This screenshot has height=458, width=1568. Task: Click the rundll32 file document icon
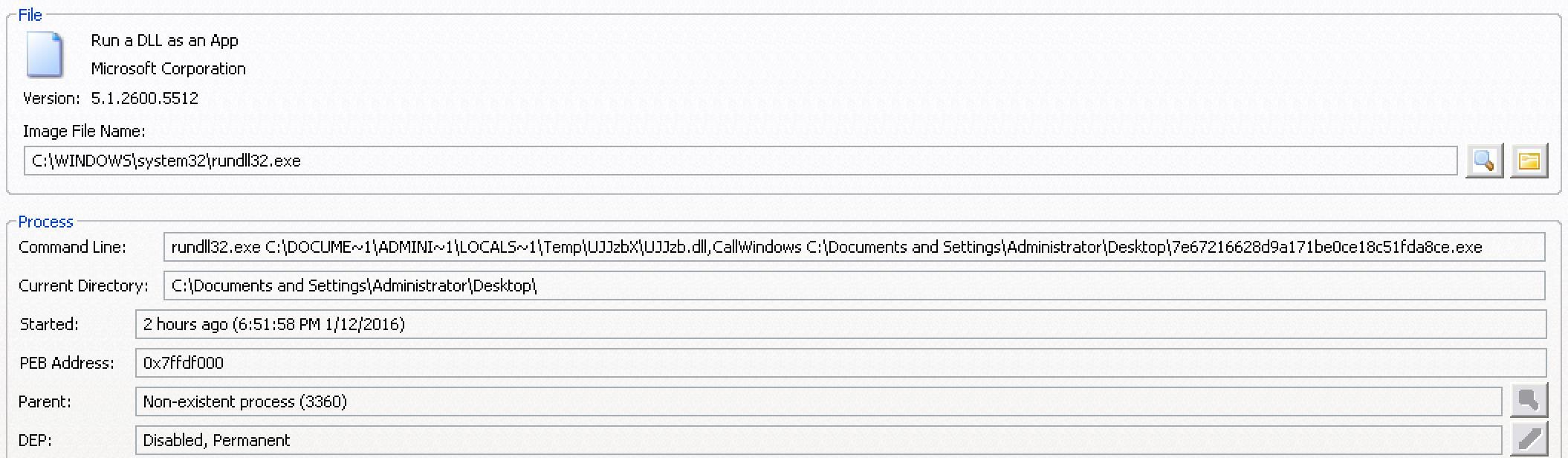coord(45,54)
